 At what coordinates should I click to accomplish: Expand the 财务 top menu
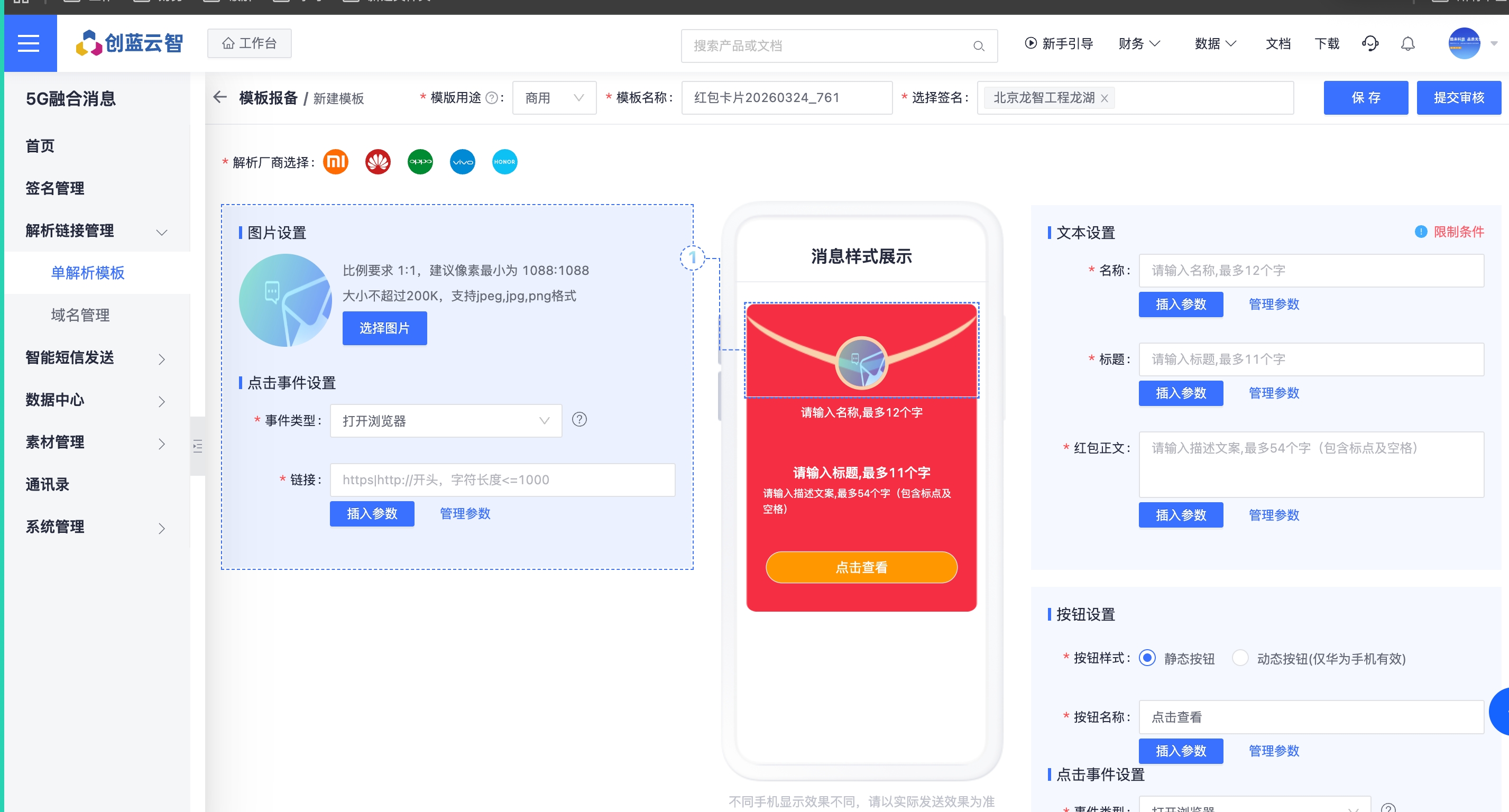(1138, 44)
